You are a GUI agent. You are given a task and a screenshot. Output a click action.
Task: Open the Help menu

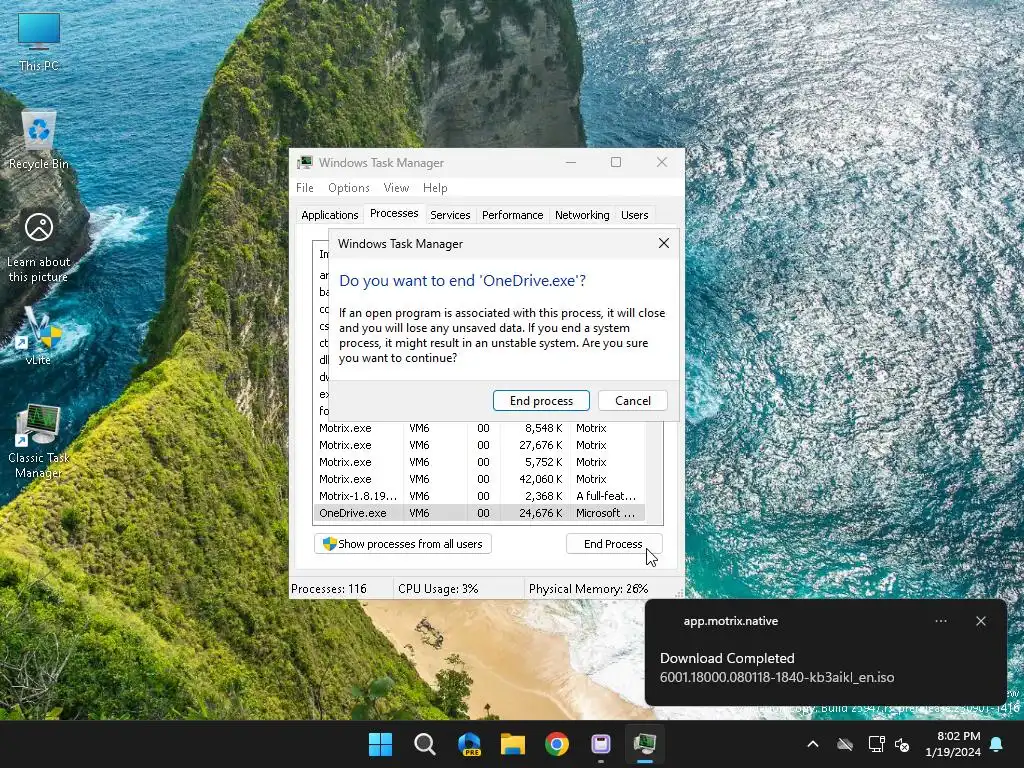[435, 188]
